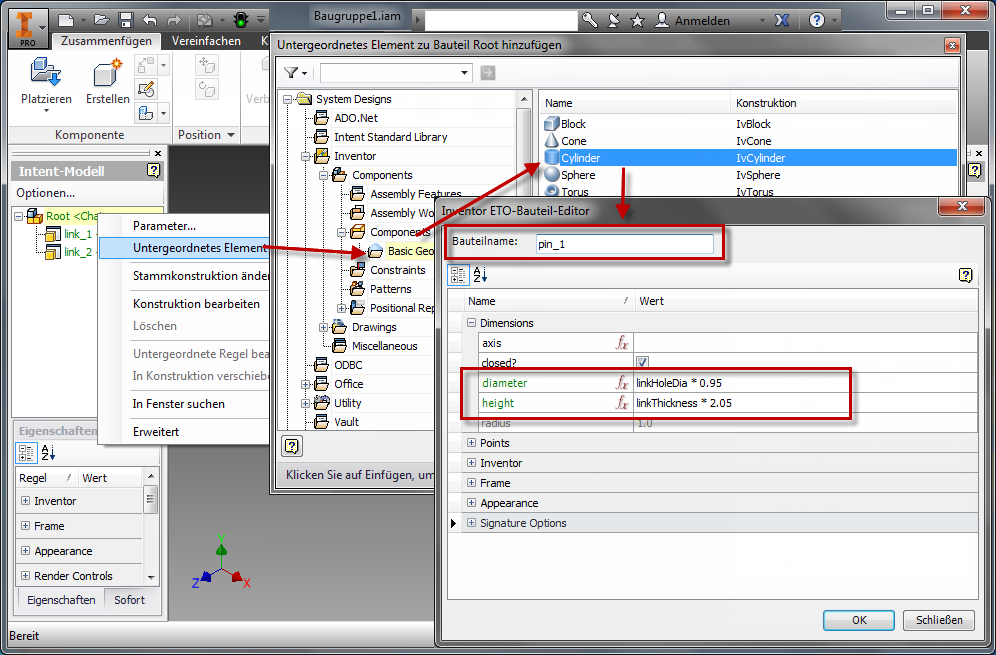The width and height of the screenshot is (996, 655).
Task: Click the pencil edit icon in Komponente panel
Action: pos(146,89)
